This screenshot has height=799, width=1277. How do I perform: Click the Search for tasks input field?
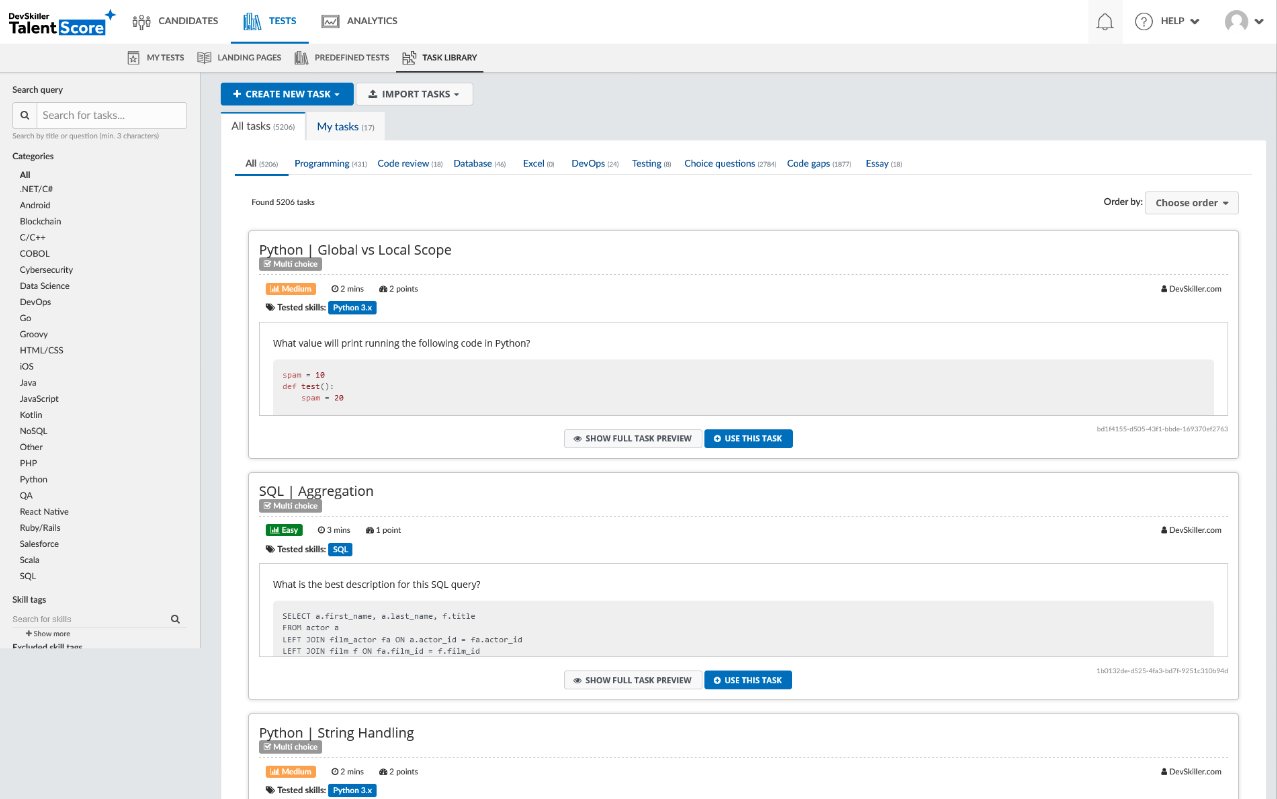click(110, 115)
